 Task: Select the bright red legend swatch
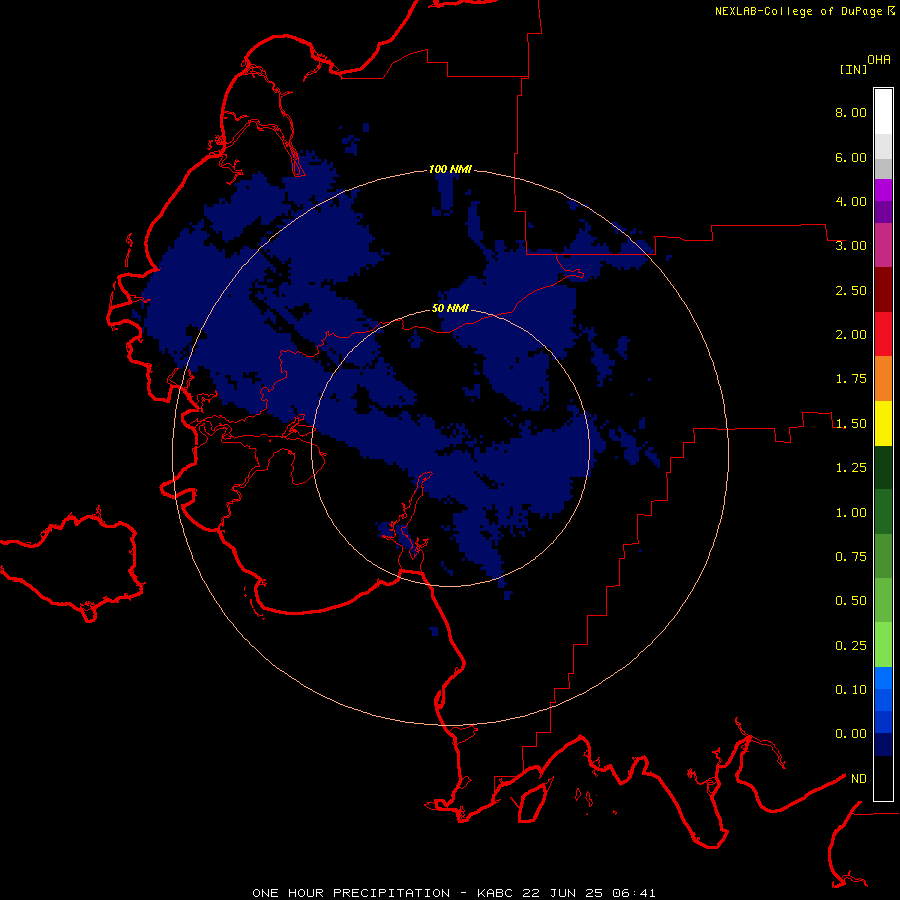coord(883,334)
